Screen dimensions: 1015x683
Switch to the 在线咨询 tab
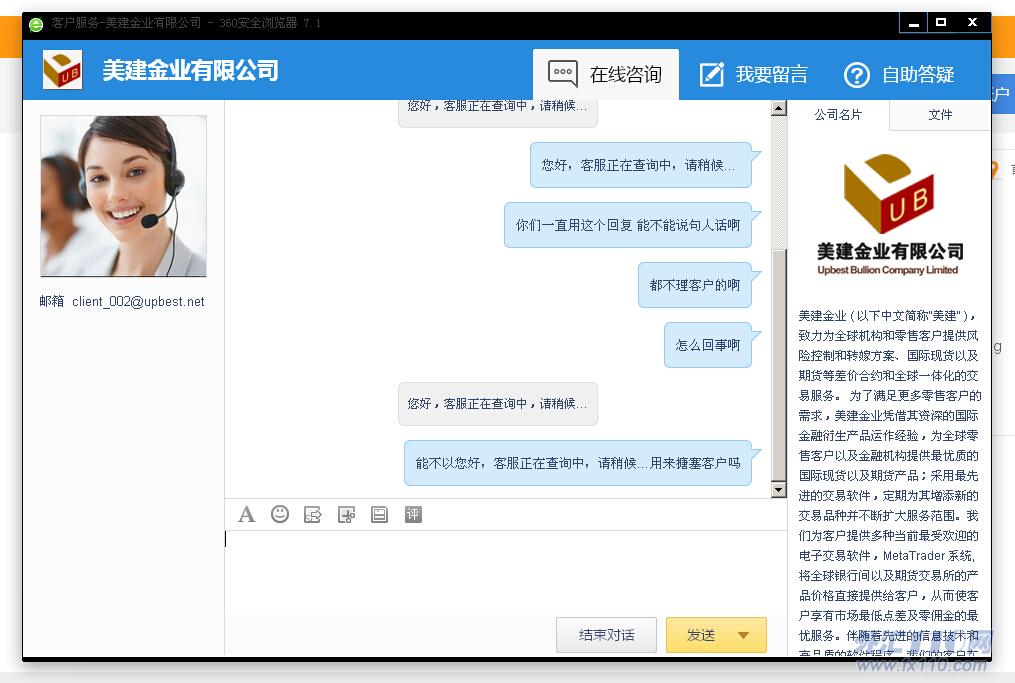click(606, 74)
